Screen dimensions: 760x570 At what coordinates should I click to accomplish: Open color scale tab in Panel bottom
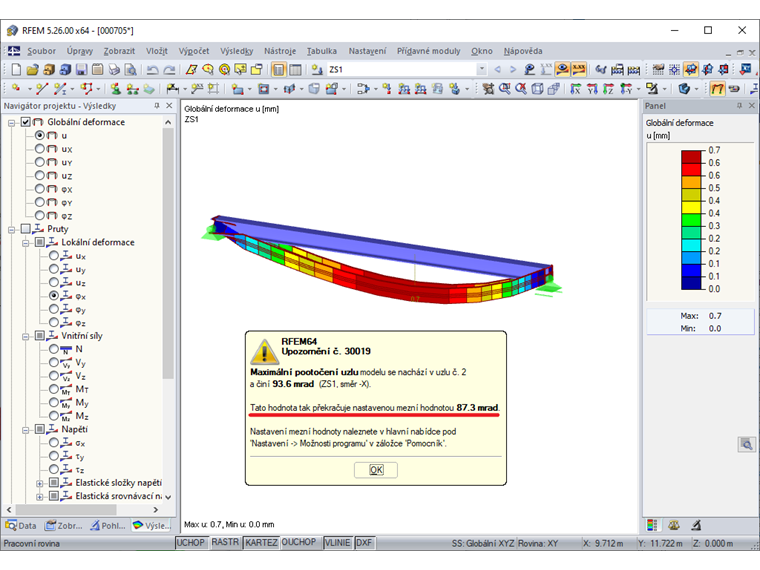click(x=652, y=525)
